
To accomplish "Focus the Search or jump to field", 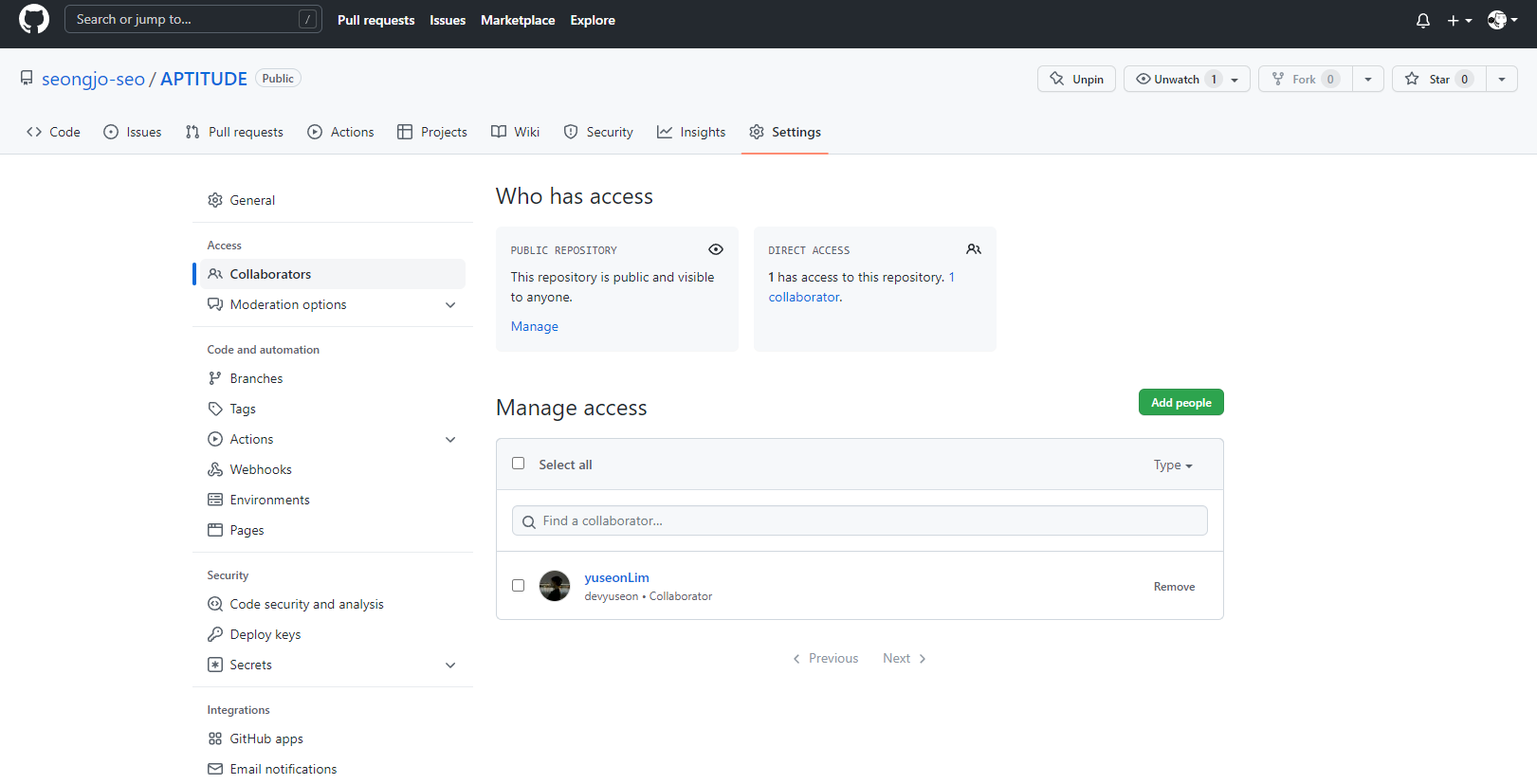I will (x=193, y=19).
